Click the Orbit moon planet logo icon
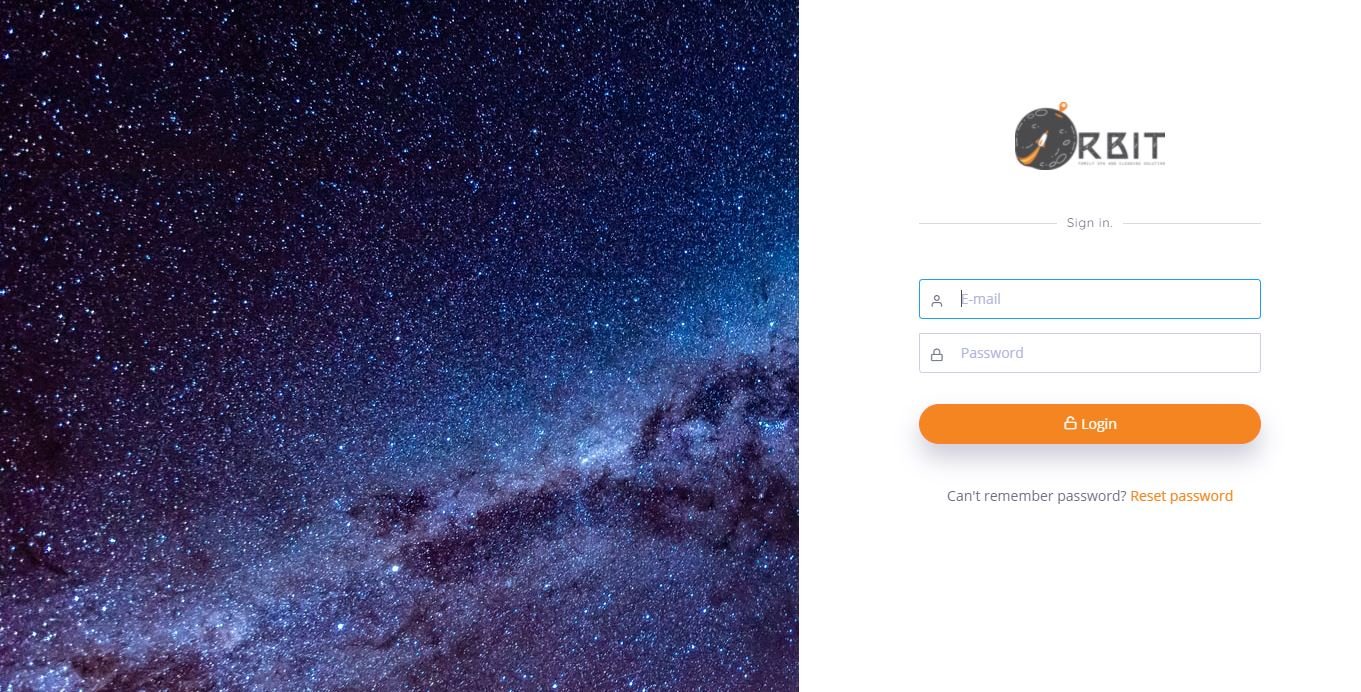Screen dimensions: 1361x692 [1046, 138]
